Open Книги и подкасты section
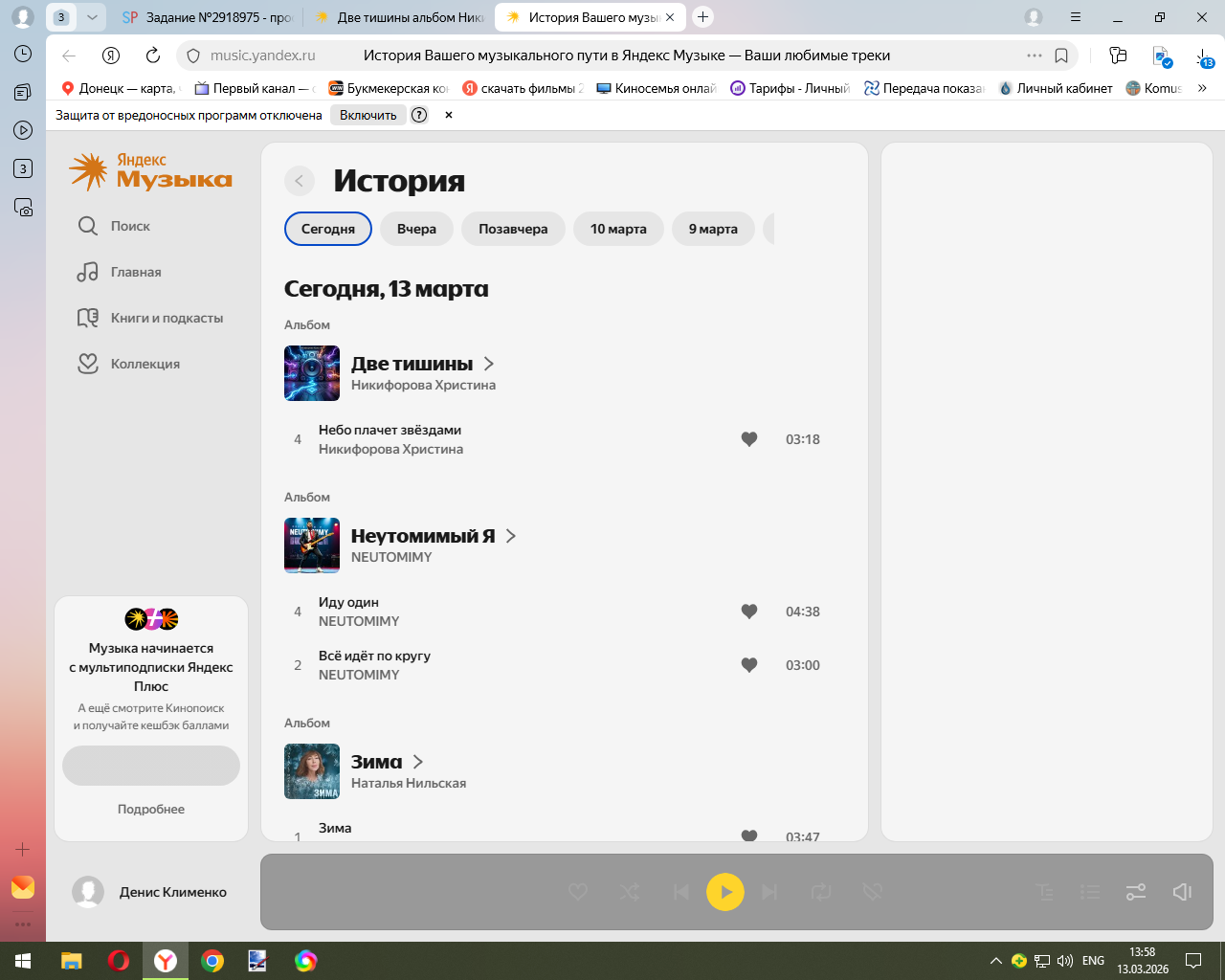 150,318
